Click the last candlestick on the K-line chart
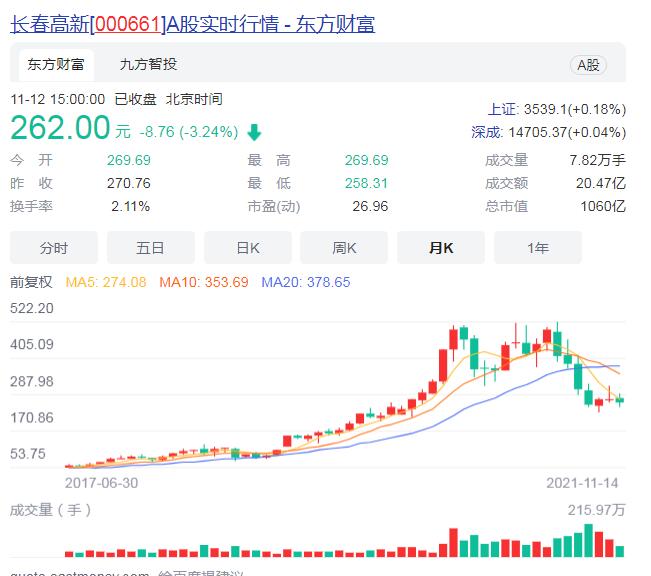 620,400
